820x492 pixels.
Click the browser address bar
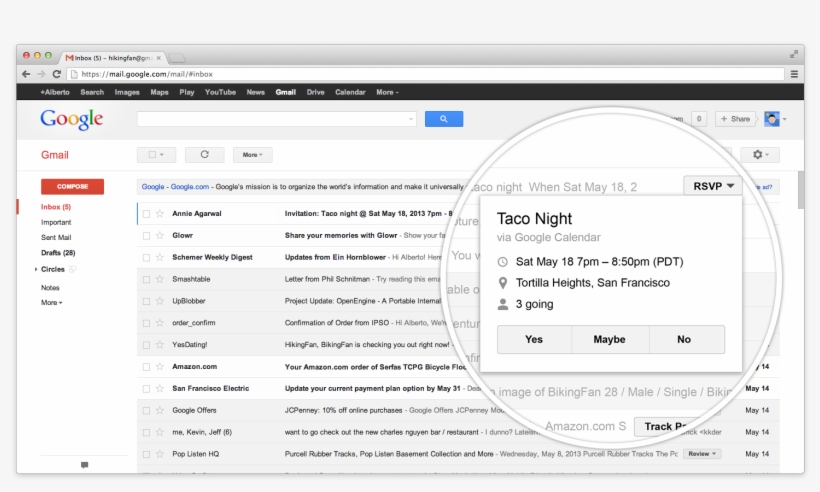[x=426, y=74]
